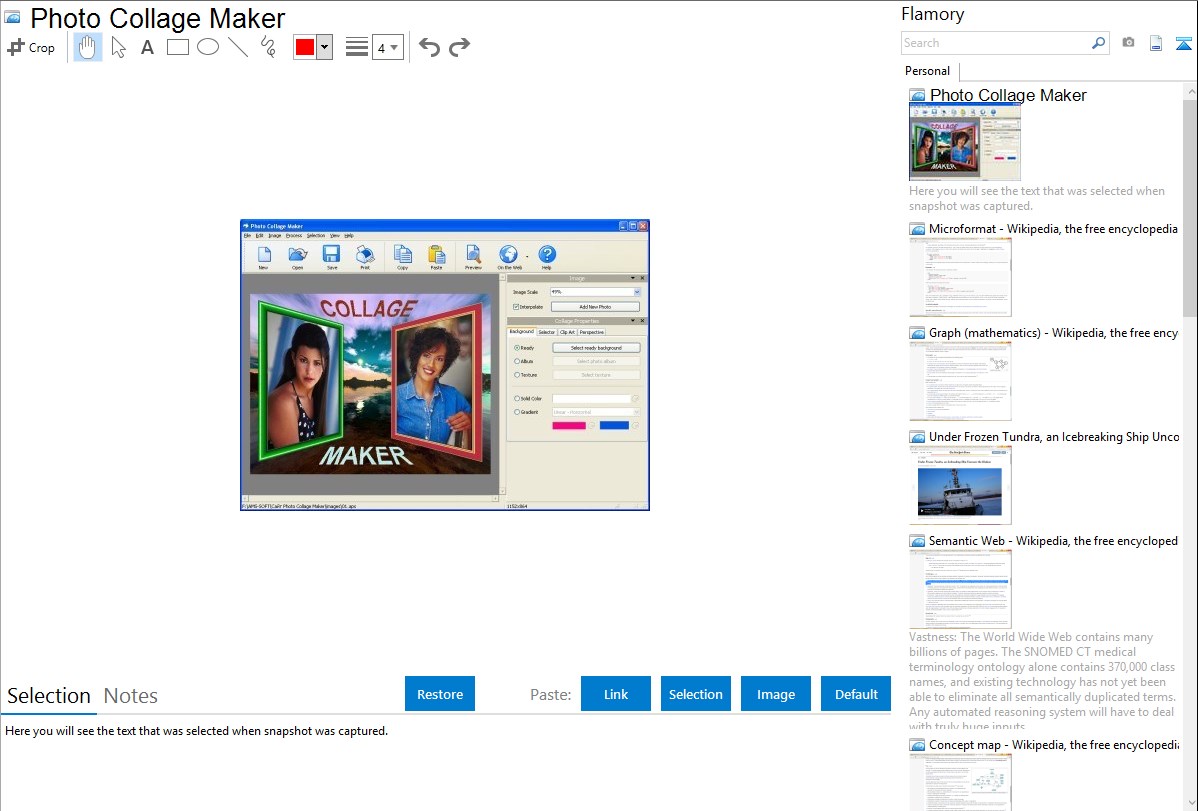This screenshot has width=1198, height=811.
Task: Open the annotation color dropdown arrow
Action: pos(324,47)
